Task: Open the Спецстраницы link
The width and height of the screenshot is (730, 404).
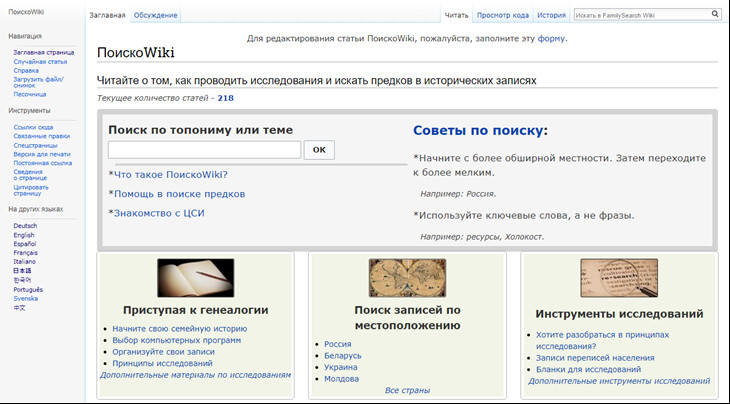Action: pos(35,145)
